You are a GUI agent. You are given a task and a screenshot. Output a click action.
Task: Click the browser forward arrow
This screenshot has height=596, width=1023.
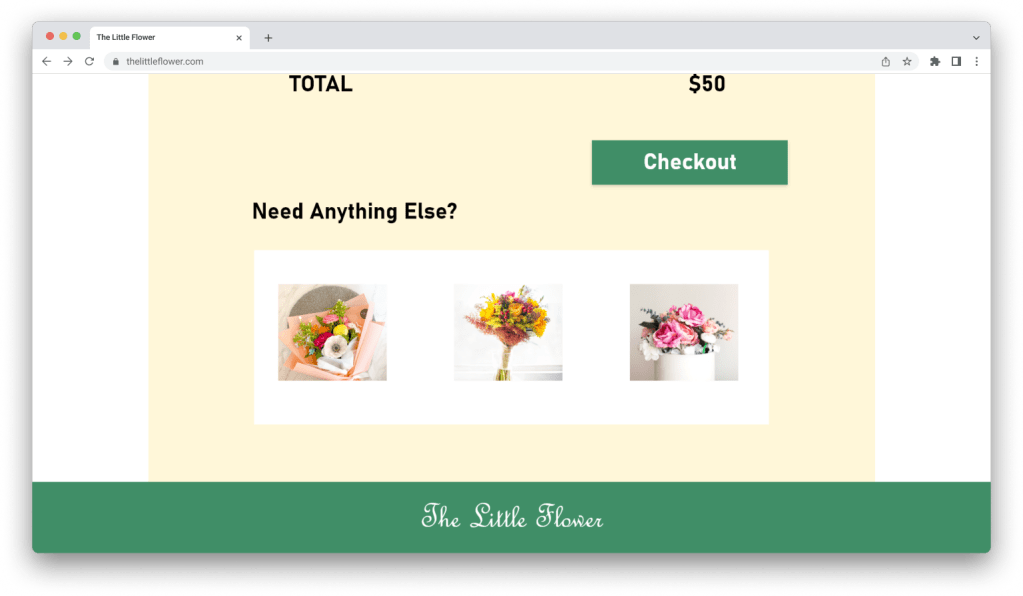68,61
